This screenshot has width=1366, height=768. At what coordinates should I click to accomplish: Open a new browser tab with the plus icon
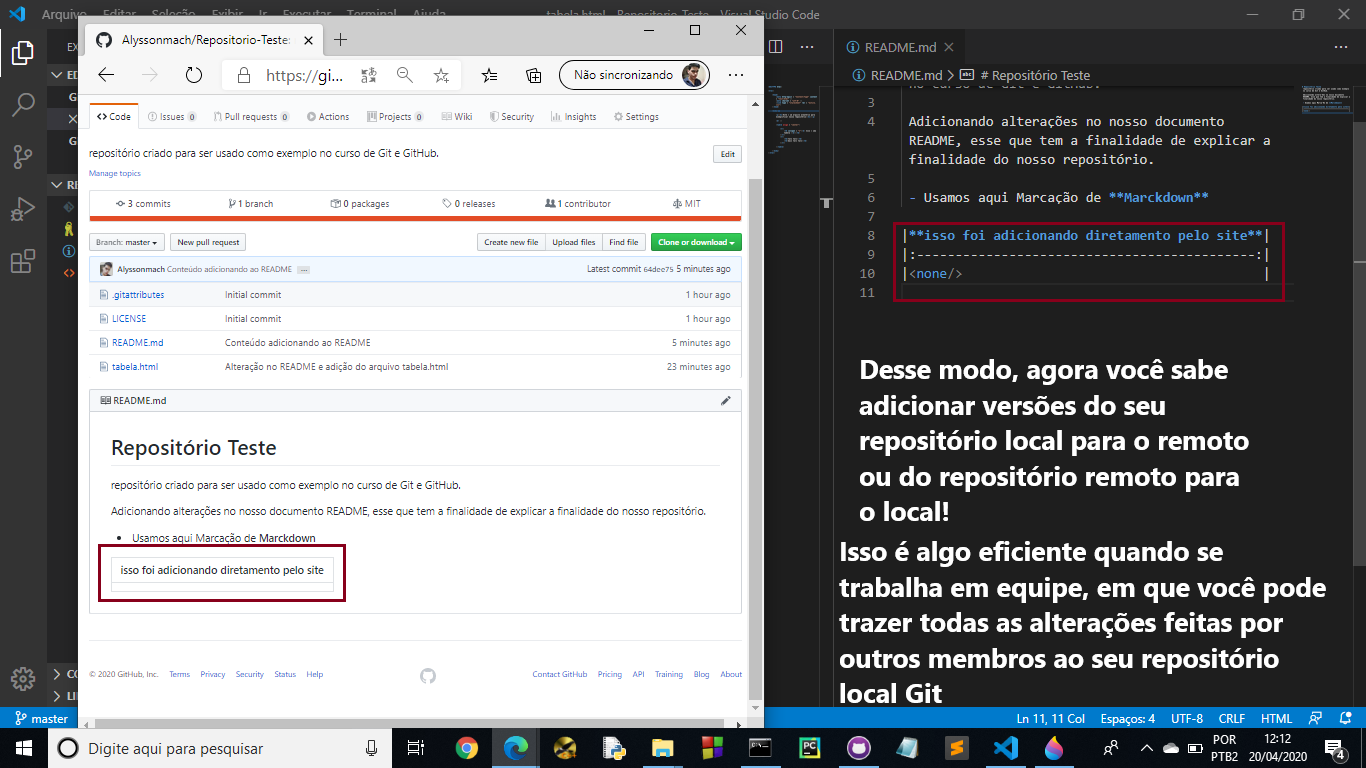coord(340,40)
